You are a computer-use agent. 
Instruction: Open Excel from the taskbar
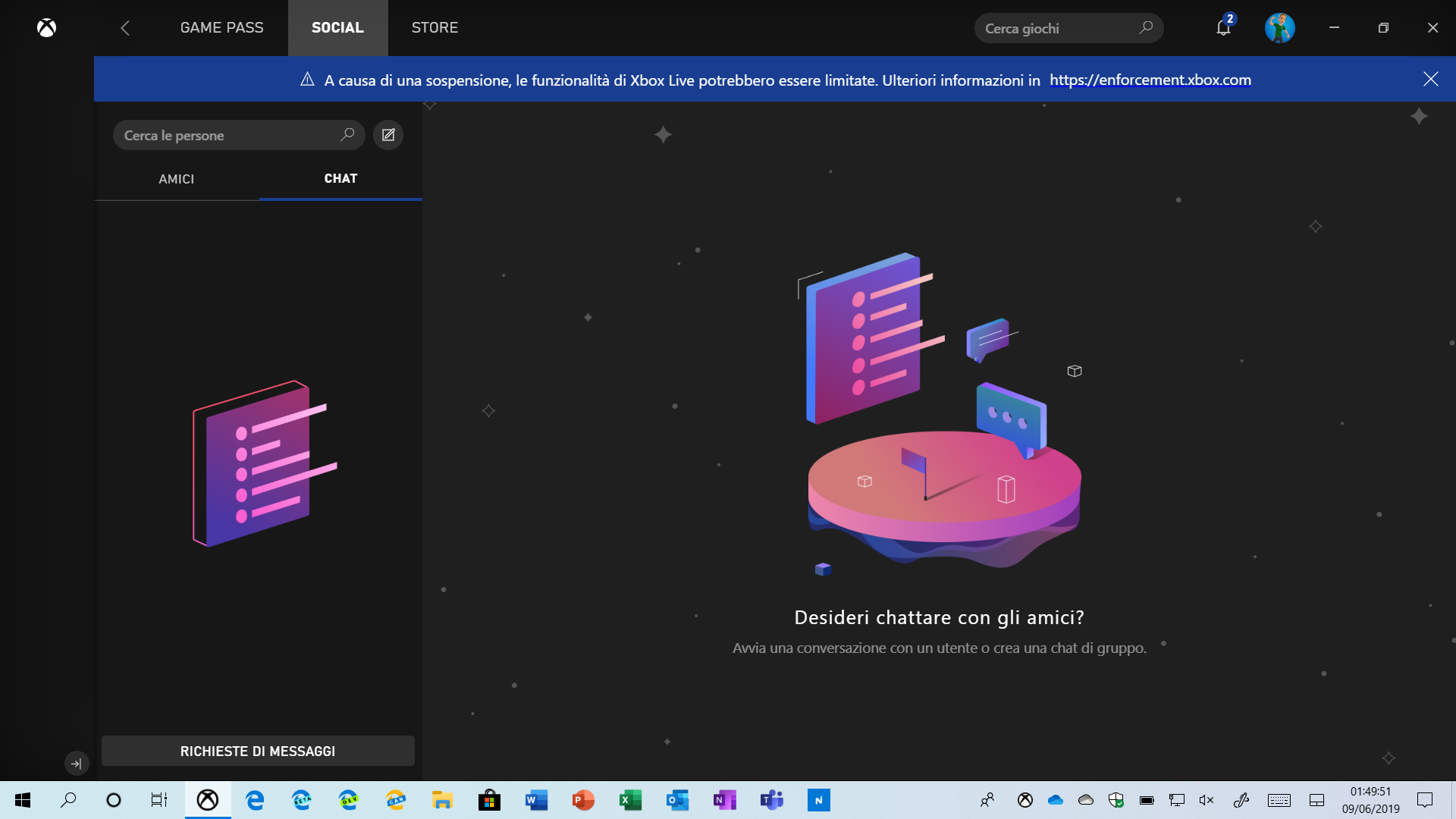(x=631, y=800)
